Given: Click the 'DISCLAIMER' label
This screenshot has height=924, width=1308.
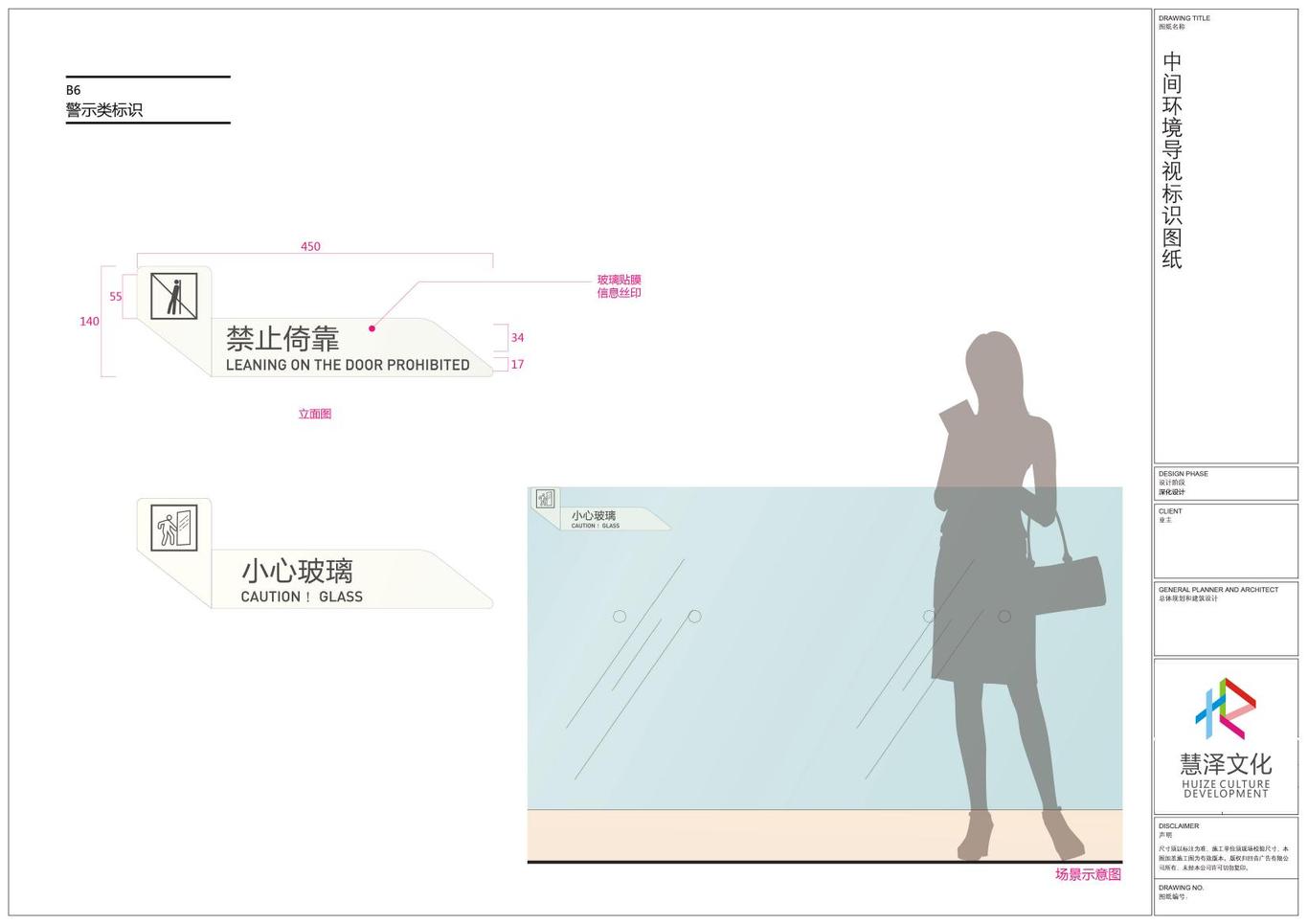Looking at the screenshot, I should pyautogui.click(x=1179, y=826).
